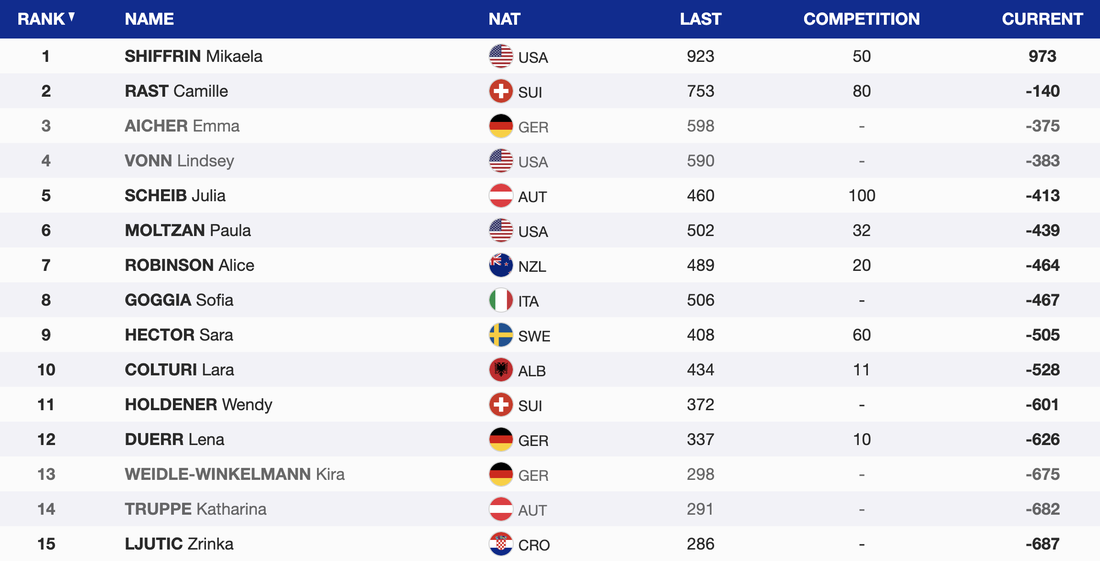Select the Weidle-Winkelmann Kira name link

234,474
